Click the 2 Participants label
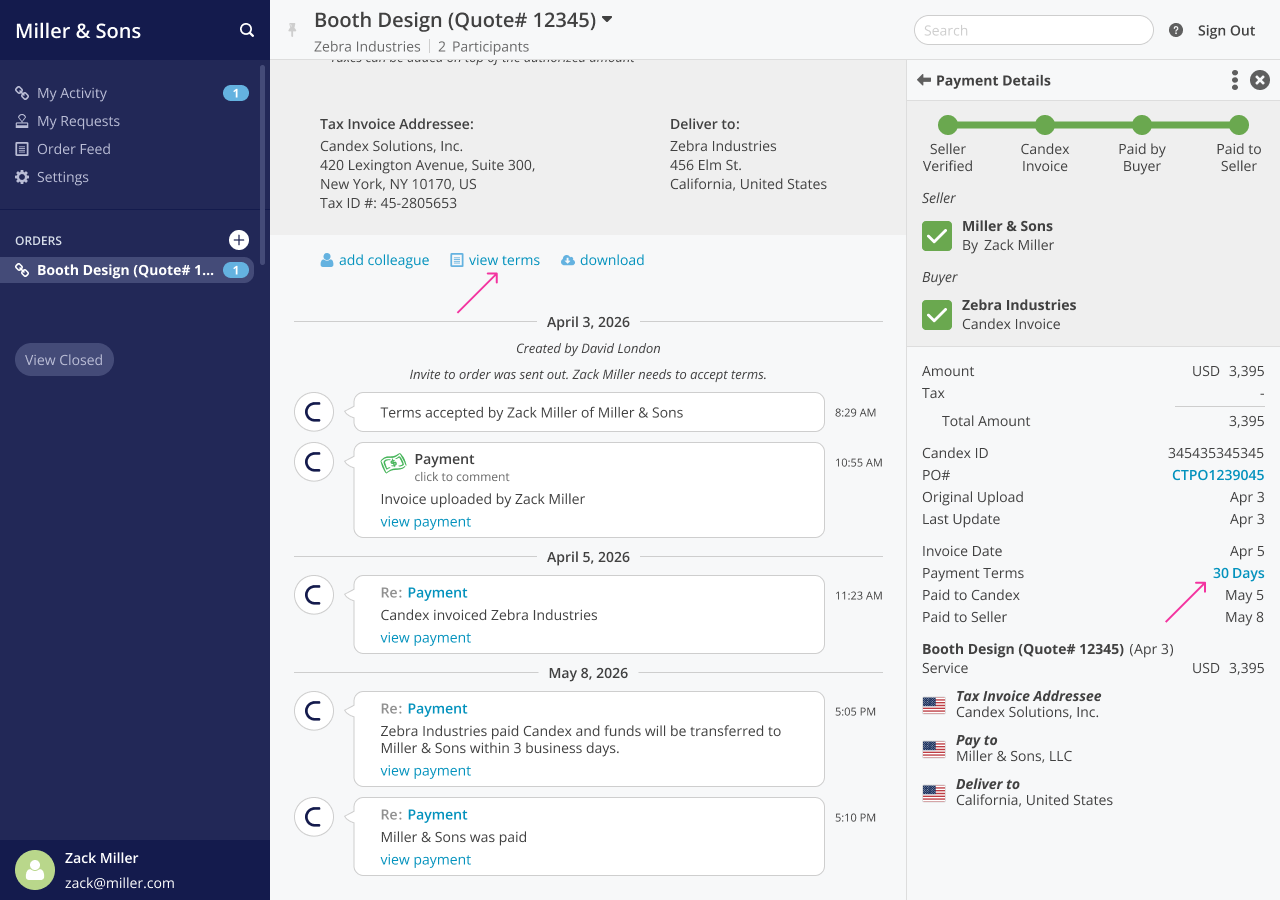Image resolution: width=1280 pixels, height=900 pixels. pyautogui.click(x=483, y=46)
